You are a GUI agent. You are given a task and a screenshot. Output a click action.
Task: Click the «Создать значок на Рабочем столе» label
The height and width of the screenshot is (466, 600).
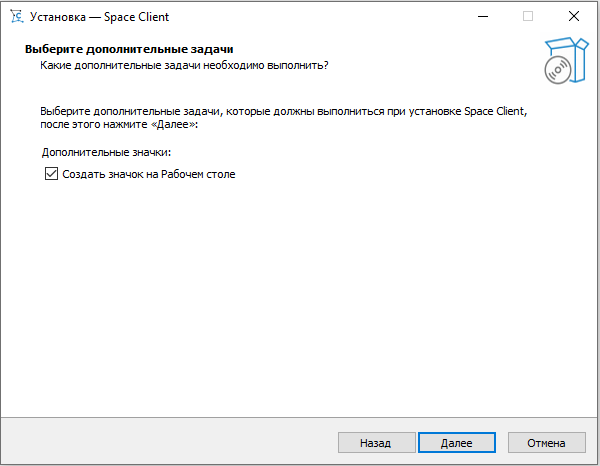tap(149, 174)
